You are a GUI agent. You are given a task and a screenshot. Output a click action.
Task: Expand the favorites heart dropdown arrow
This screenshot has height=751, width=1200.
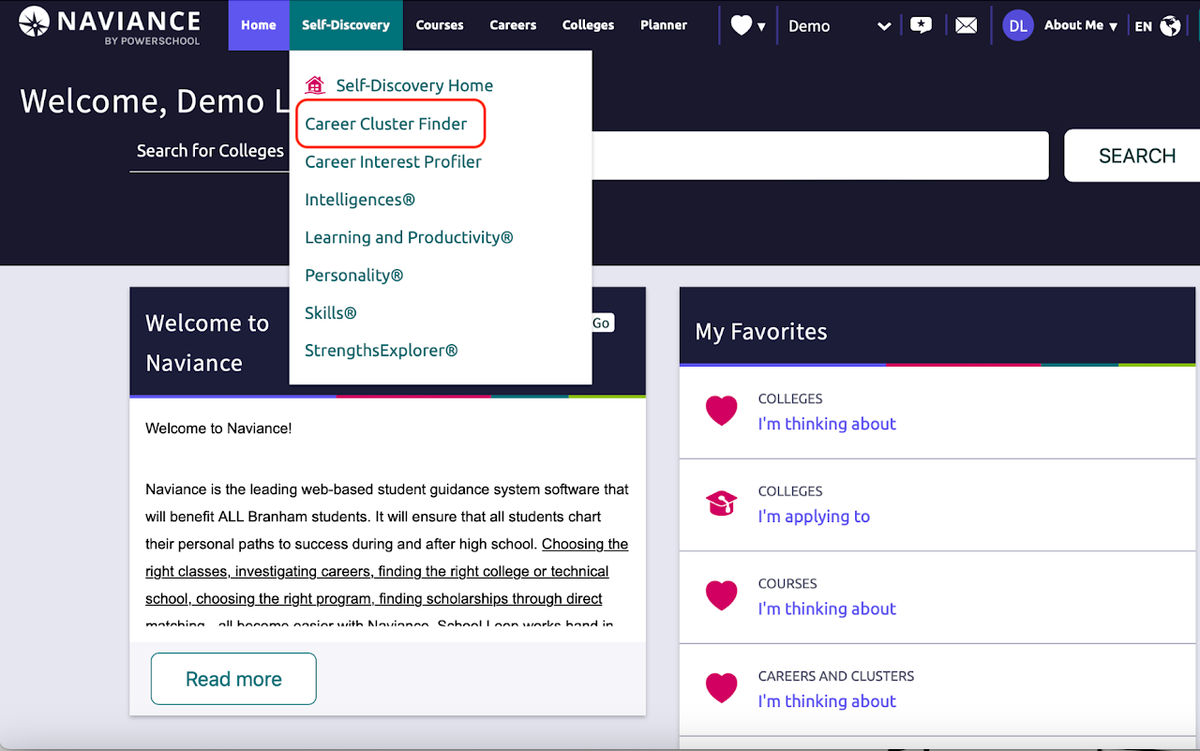point(761,27)
